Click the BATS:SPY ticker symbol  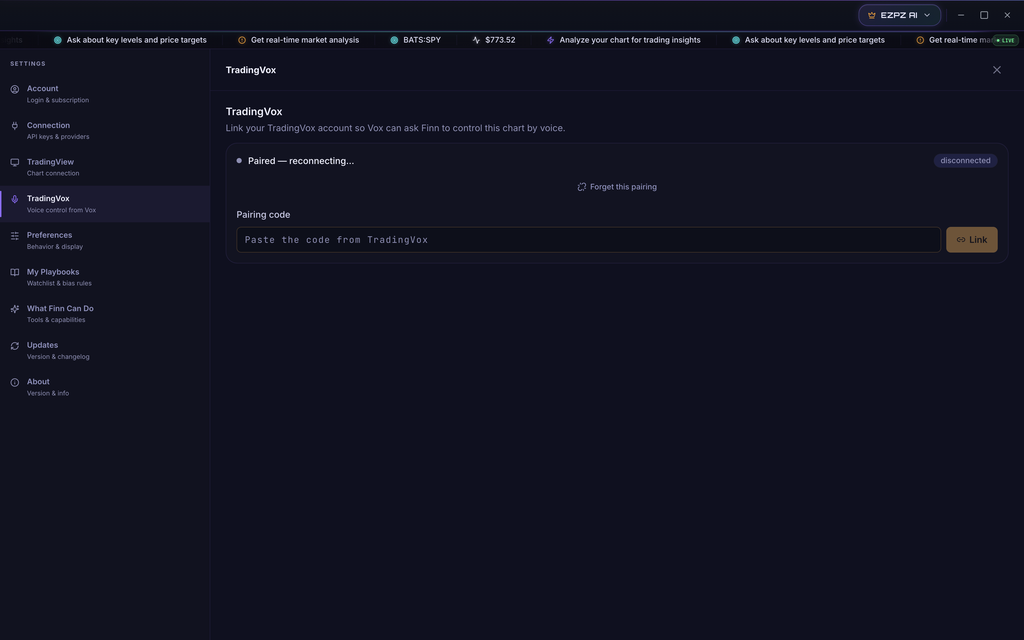pos(422,40)
